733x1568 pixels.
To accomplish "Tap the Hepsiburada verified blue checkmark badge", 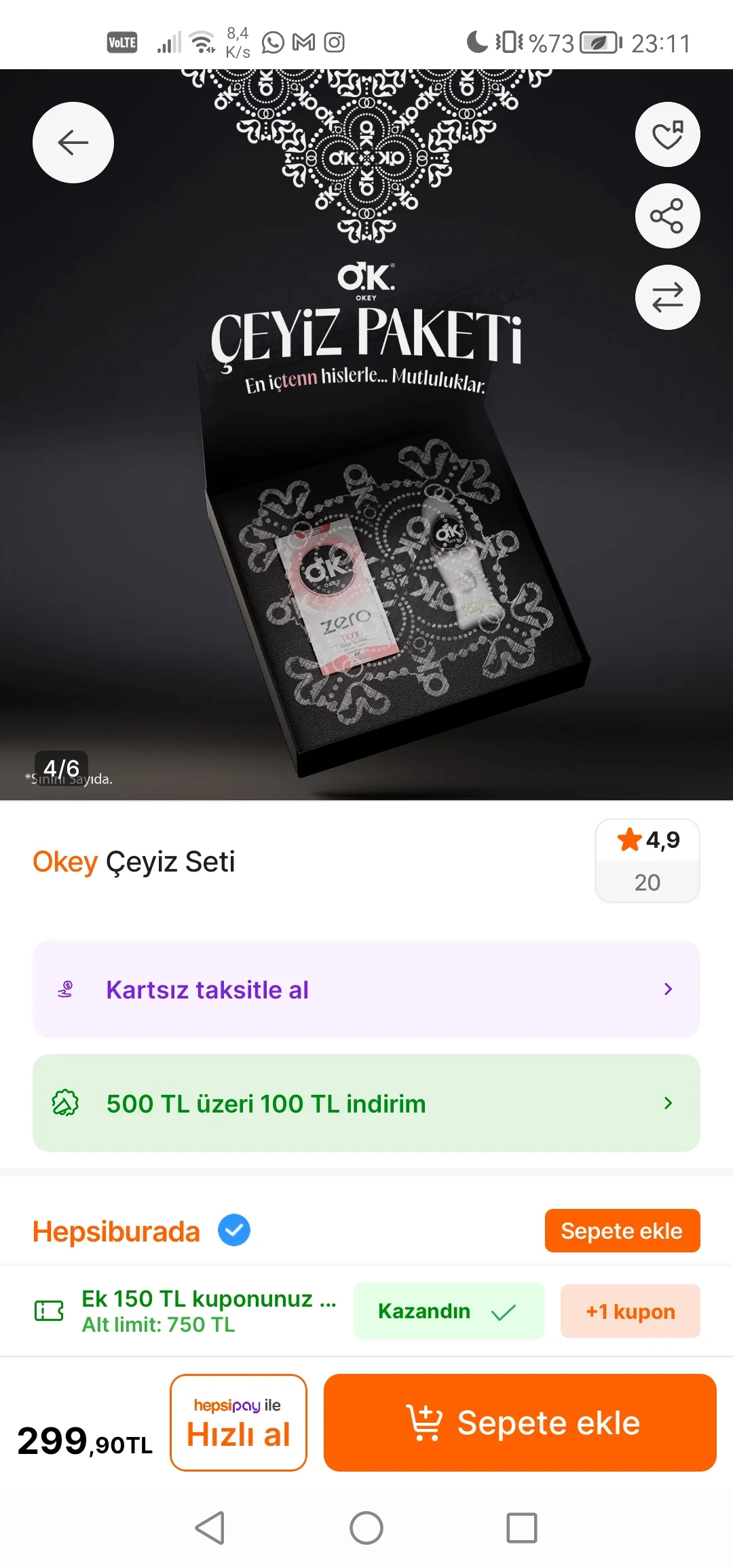I will coord(234,1230).
